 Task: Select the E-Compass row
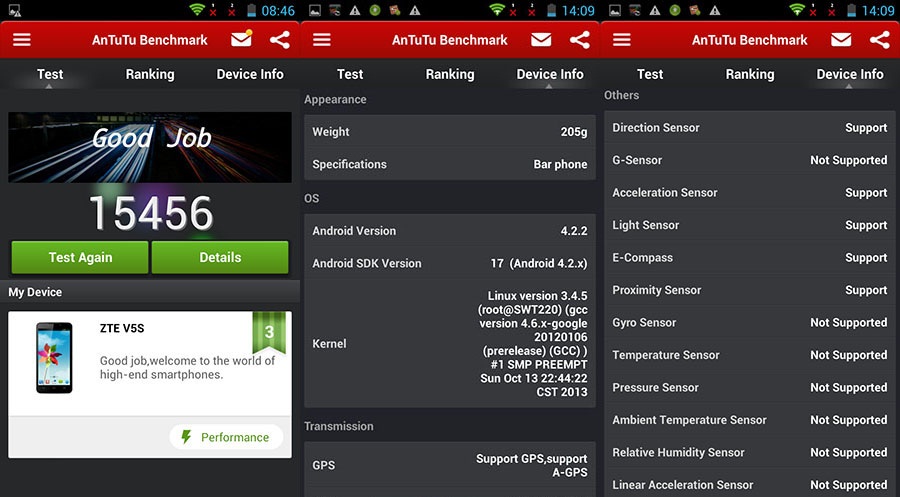click(x=750, y=258)
